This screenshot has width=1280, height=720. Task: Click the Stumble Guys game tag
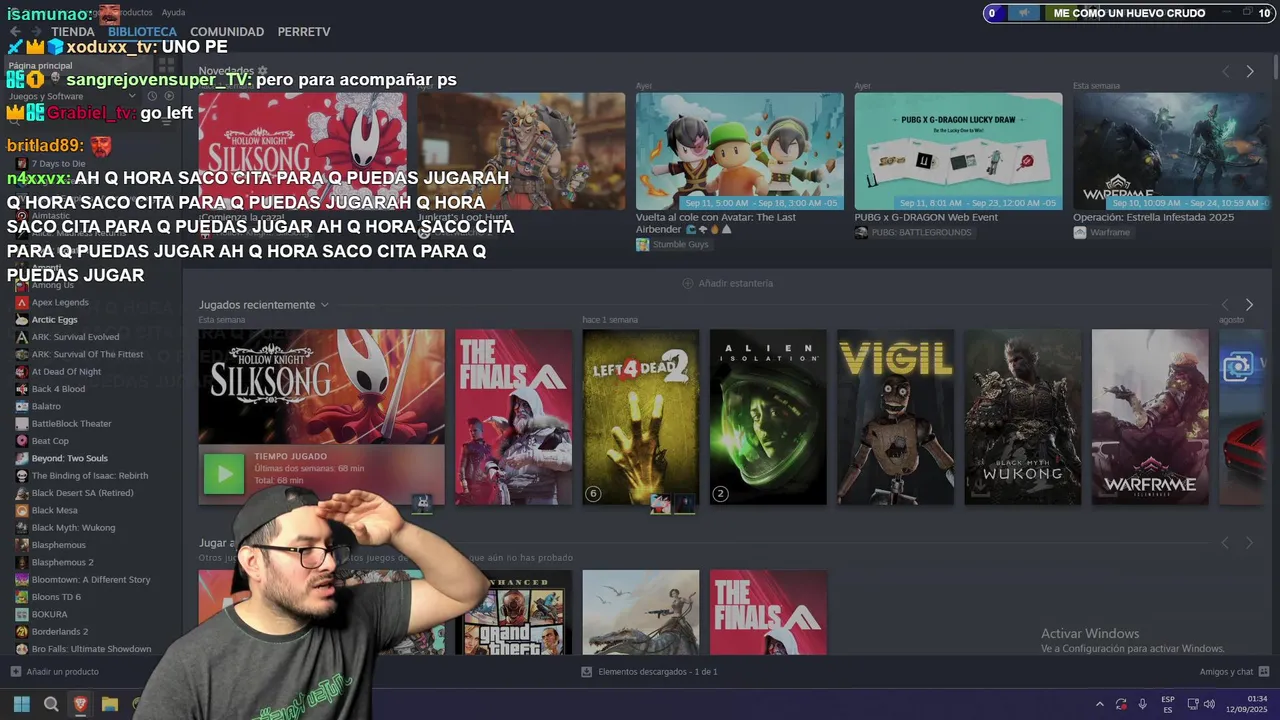[x=672, y=244]
